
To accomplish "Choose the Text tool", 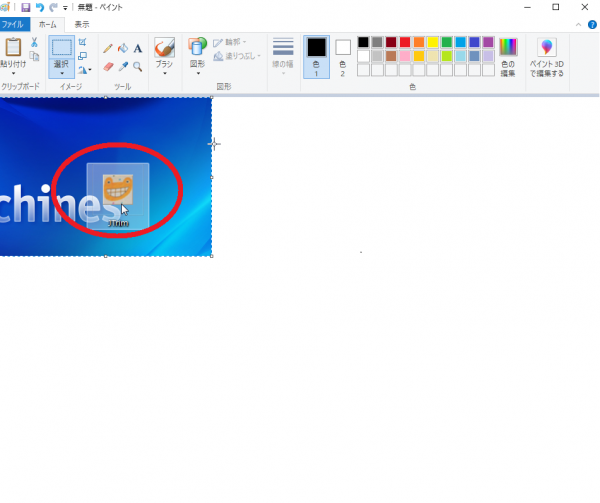I will (x=137, y=48).
